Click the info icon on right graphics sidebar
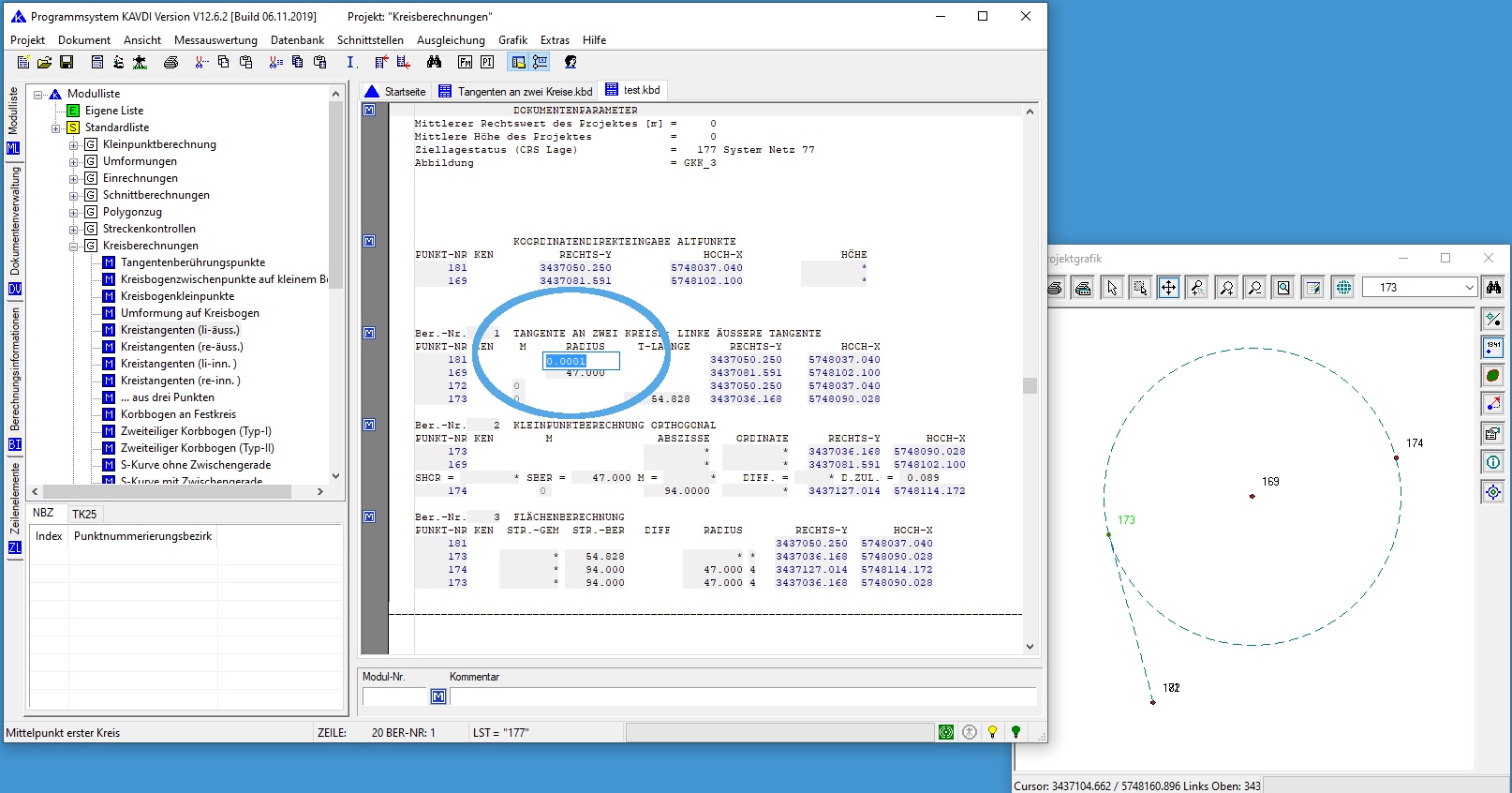Image resolution: width=1512 pixels, height=793 pixels. 1492,462
